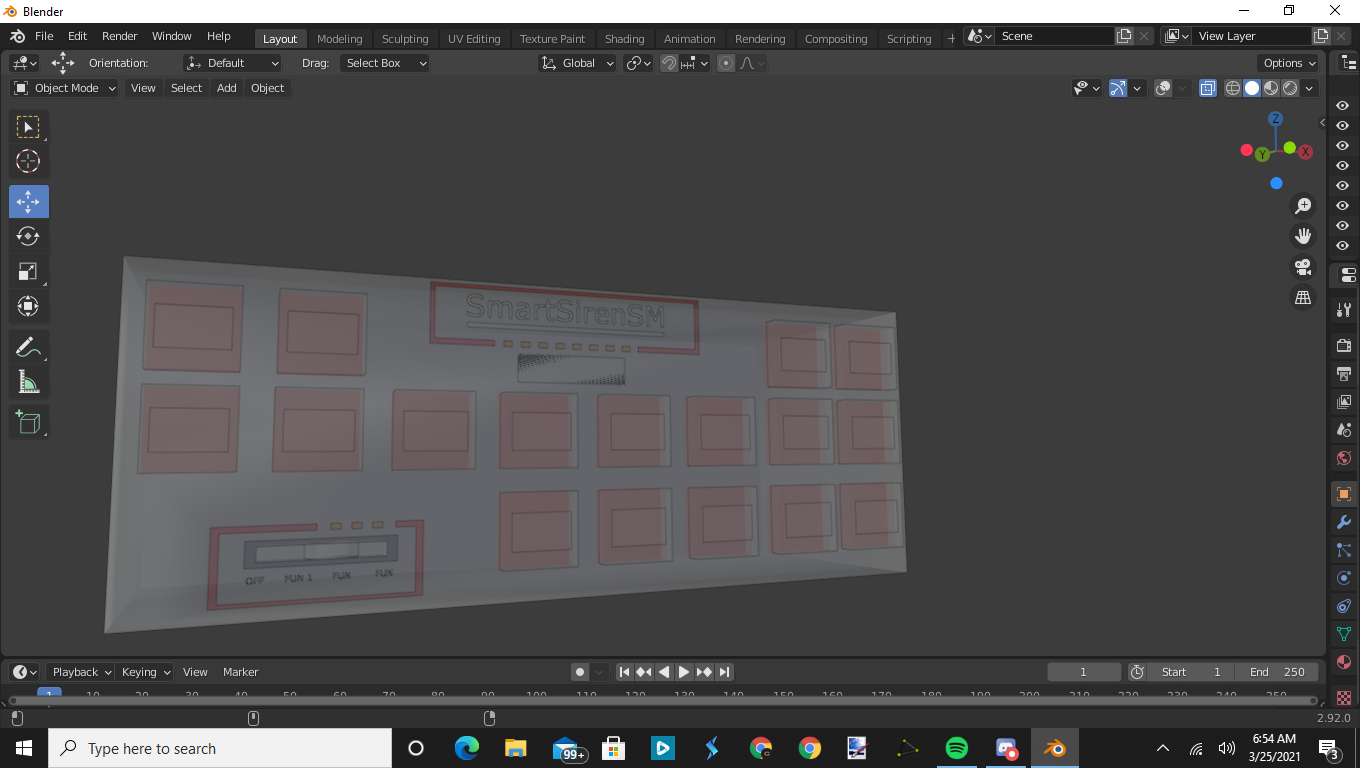Open the Object properties tab
Screen dimensions: 1360x768
1344,494
